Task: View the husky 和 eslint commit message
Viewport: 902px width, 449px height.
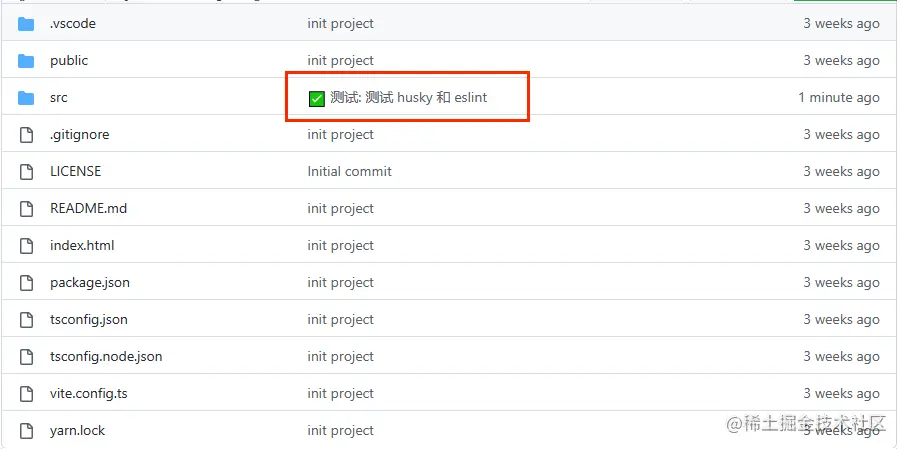Action: click(x=408, y=98)
